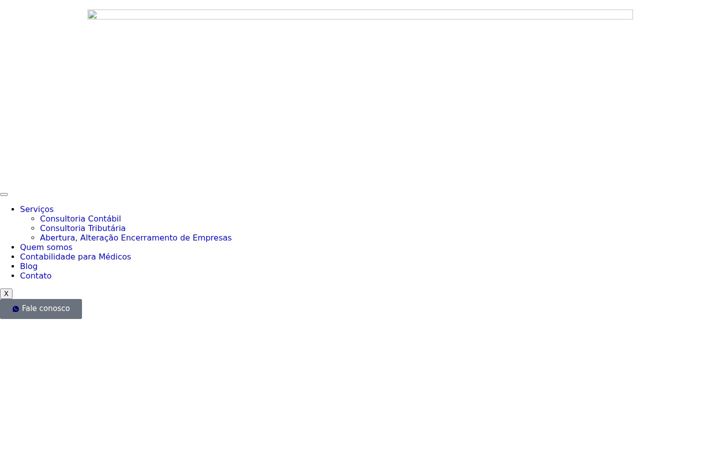The image size is (720, 450).
Task: Toggle the small menu button above Serviços
Action: click(x=4, y=195)
